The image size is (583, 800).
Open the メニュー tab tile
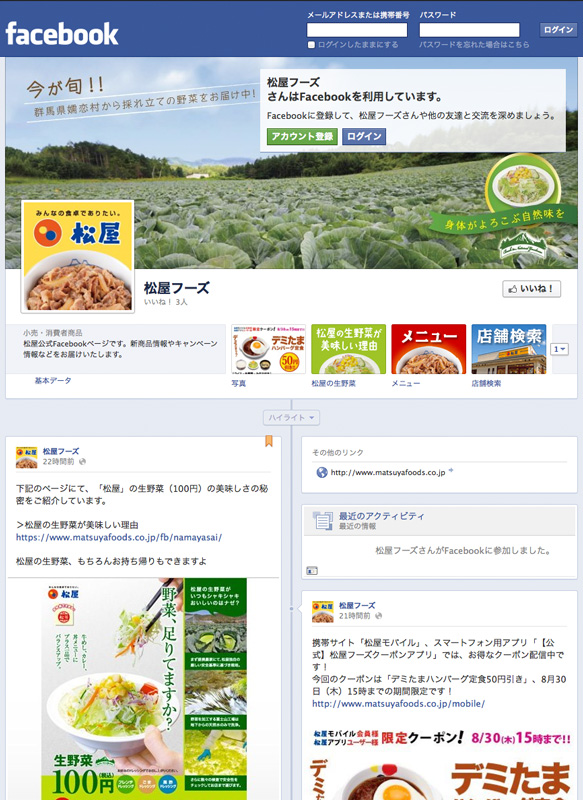pos(428,349)
